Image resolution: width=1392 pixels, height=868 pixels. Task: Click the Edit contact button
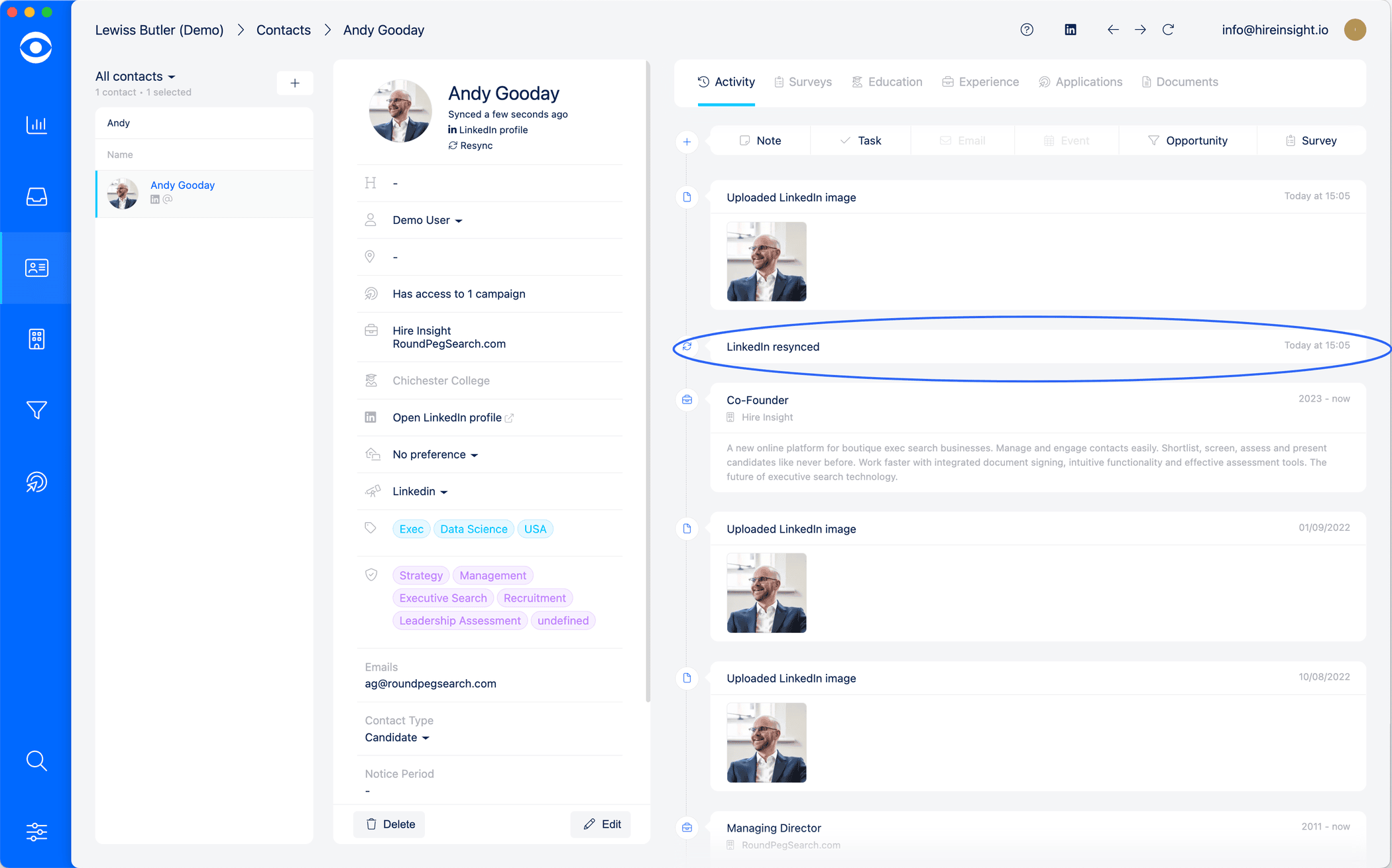(x=602, y=824)
